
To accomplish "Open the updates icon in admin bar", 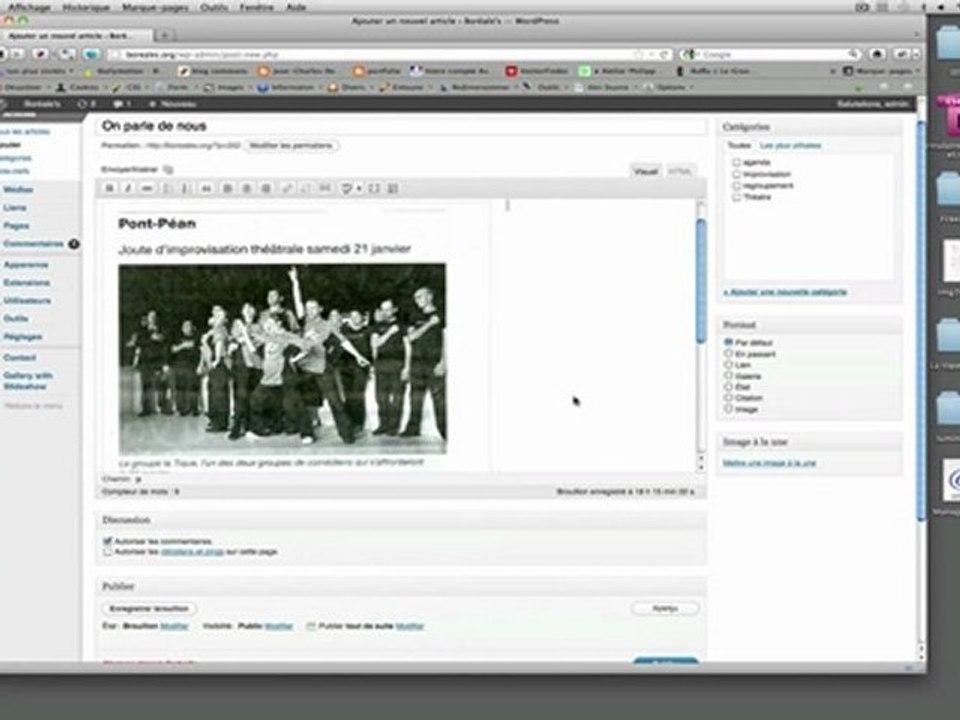I will click(86, 104).
